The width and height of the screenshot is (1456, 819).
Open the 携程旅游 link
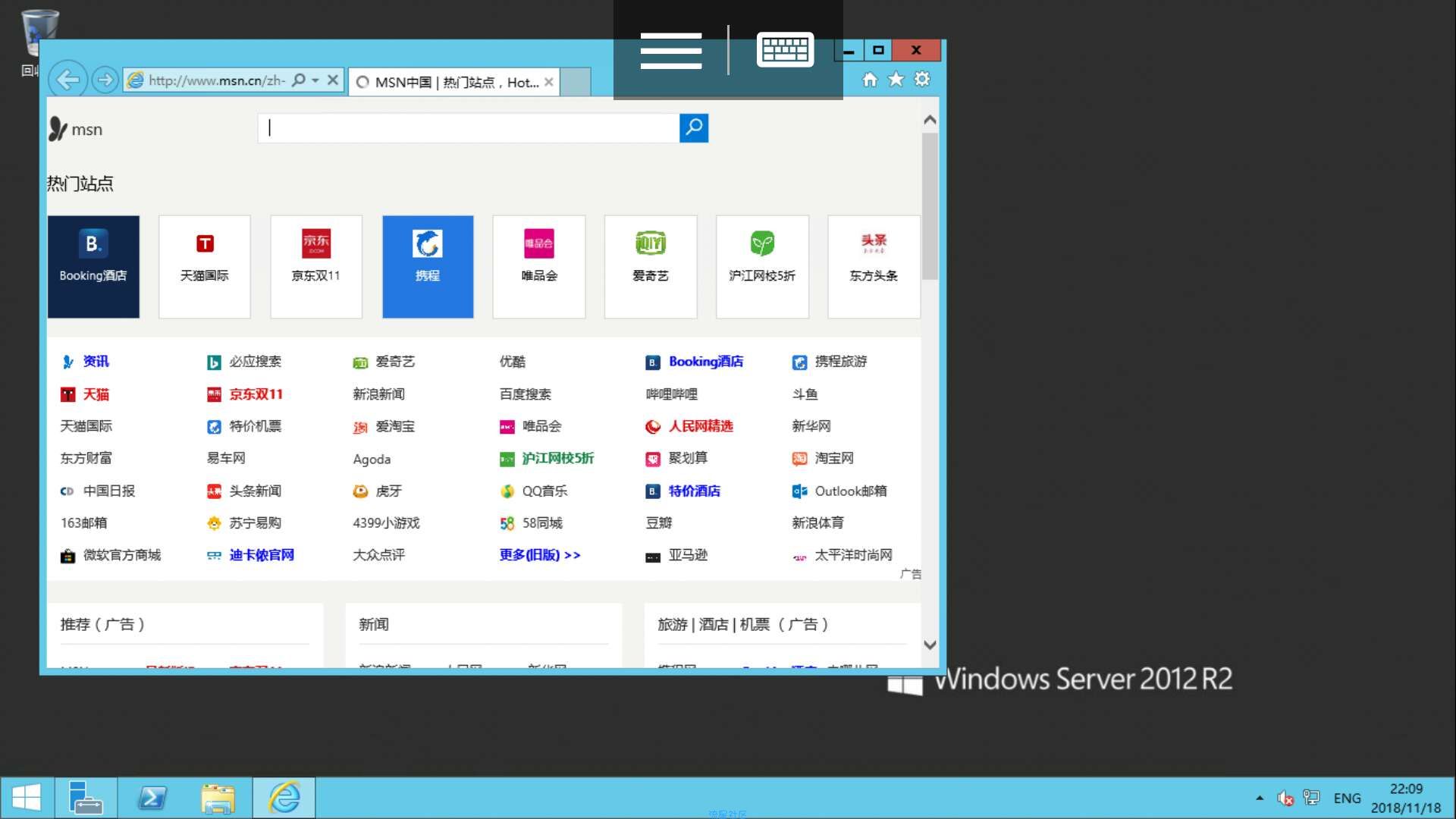point(840,362)
